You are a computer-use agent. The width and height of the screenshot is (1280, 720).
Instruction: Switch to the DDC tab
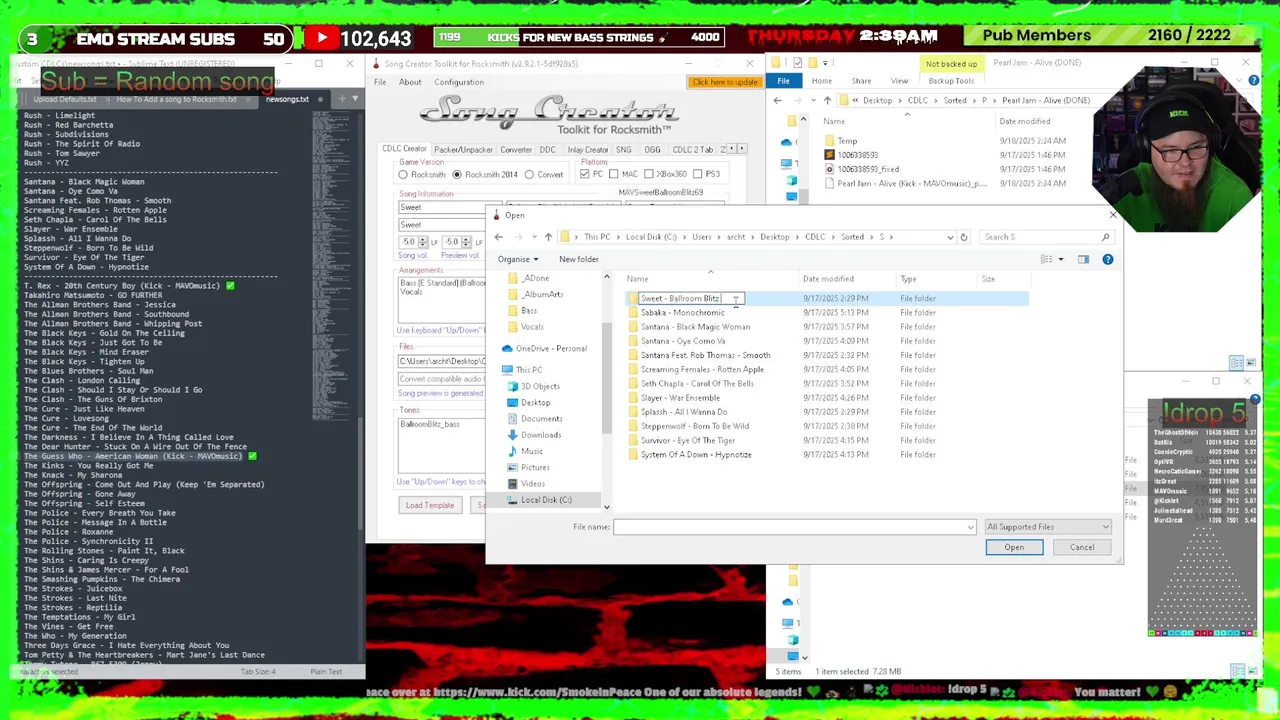pos(547,150)
